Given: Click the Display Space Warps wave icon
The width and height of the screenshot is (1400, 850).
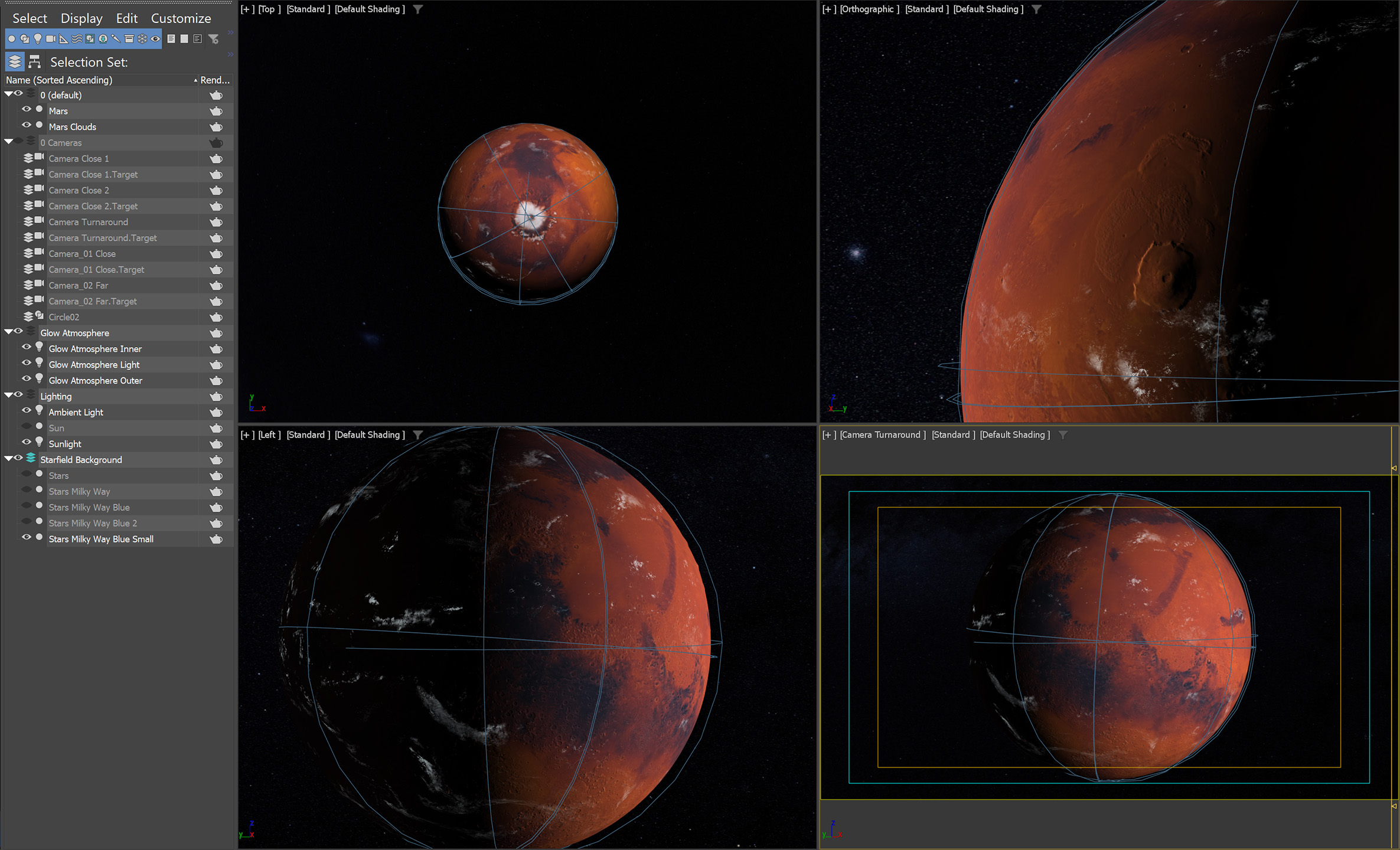Looking at the screenshot, I should click(x=77, y=39).
